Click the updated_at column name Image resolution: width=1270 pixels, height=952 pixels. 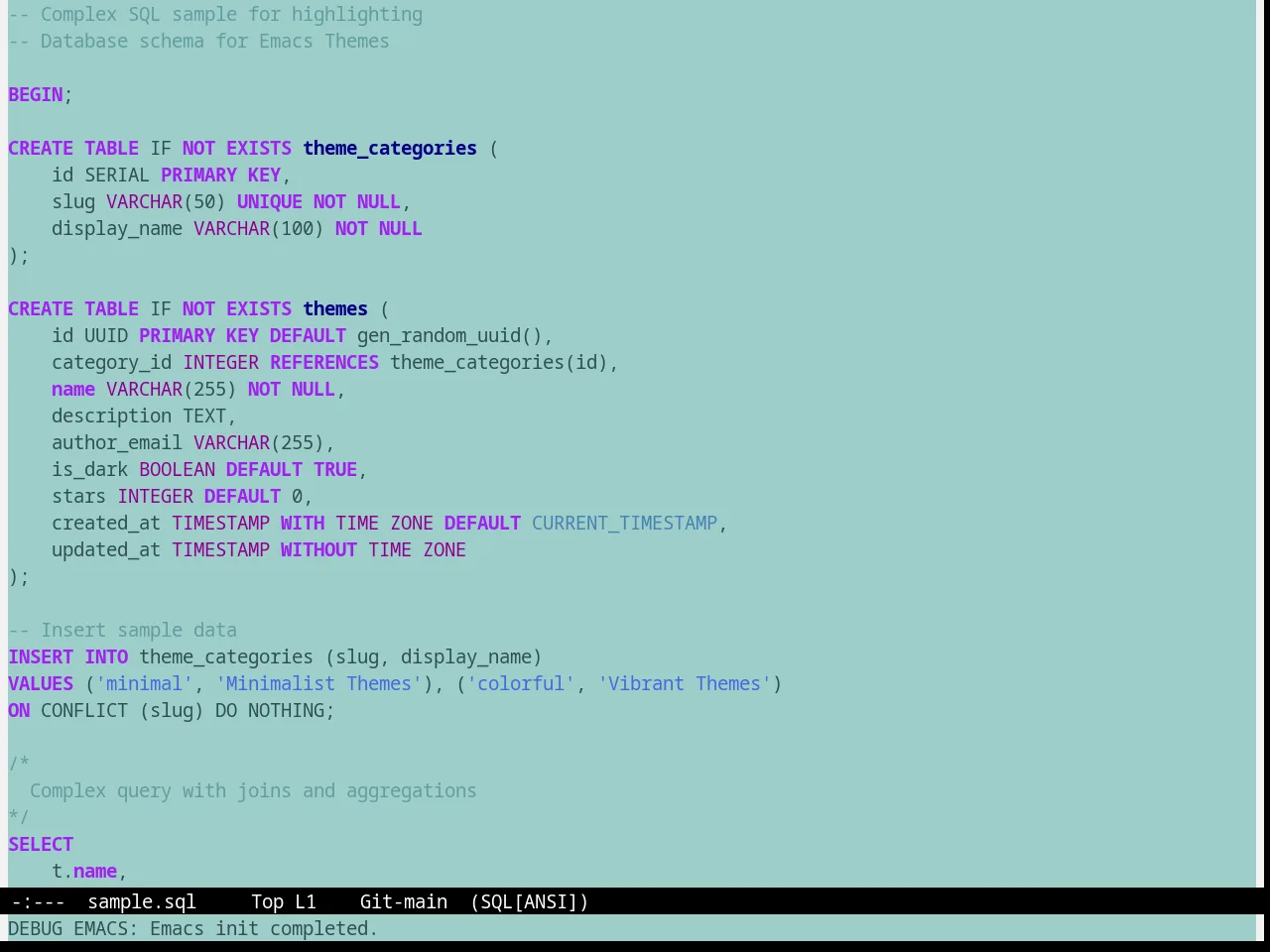tap(106, 549)
